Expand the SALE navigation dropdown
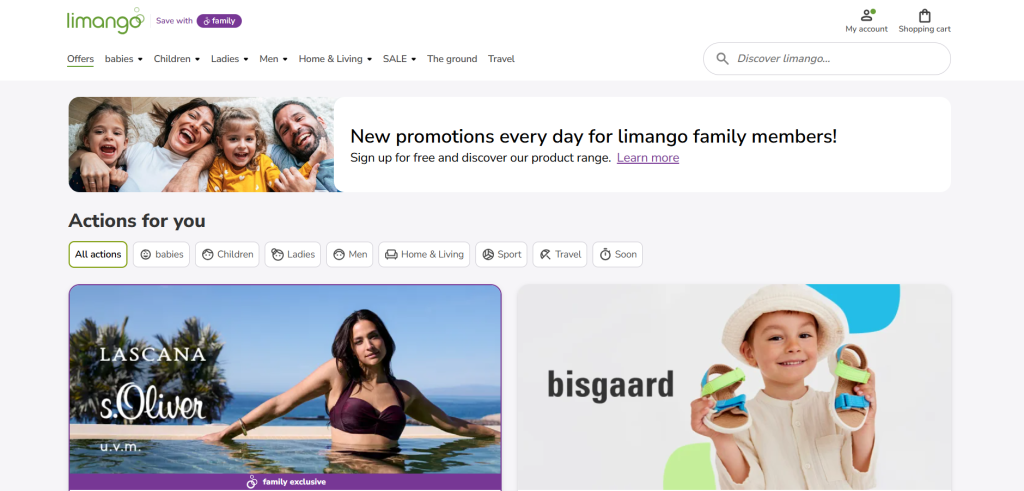Image resolution: width=1024 pixels, height=491 pixels. tap(399, 59)
